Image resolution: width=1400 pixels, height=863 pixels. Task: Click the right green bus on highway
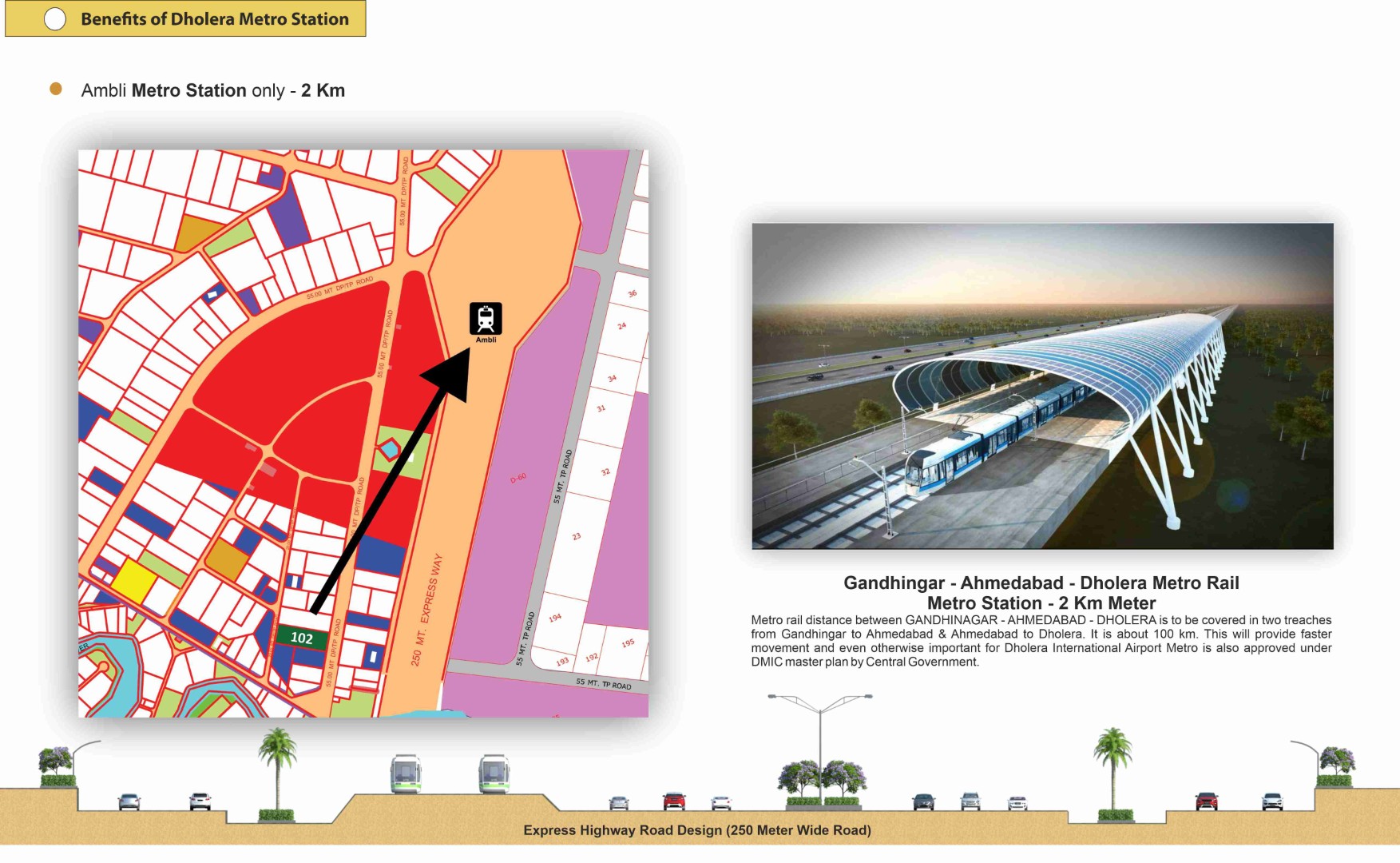494,774
